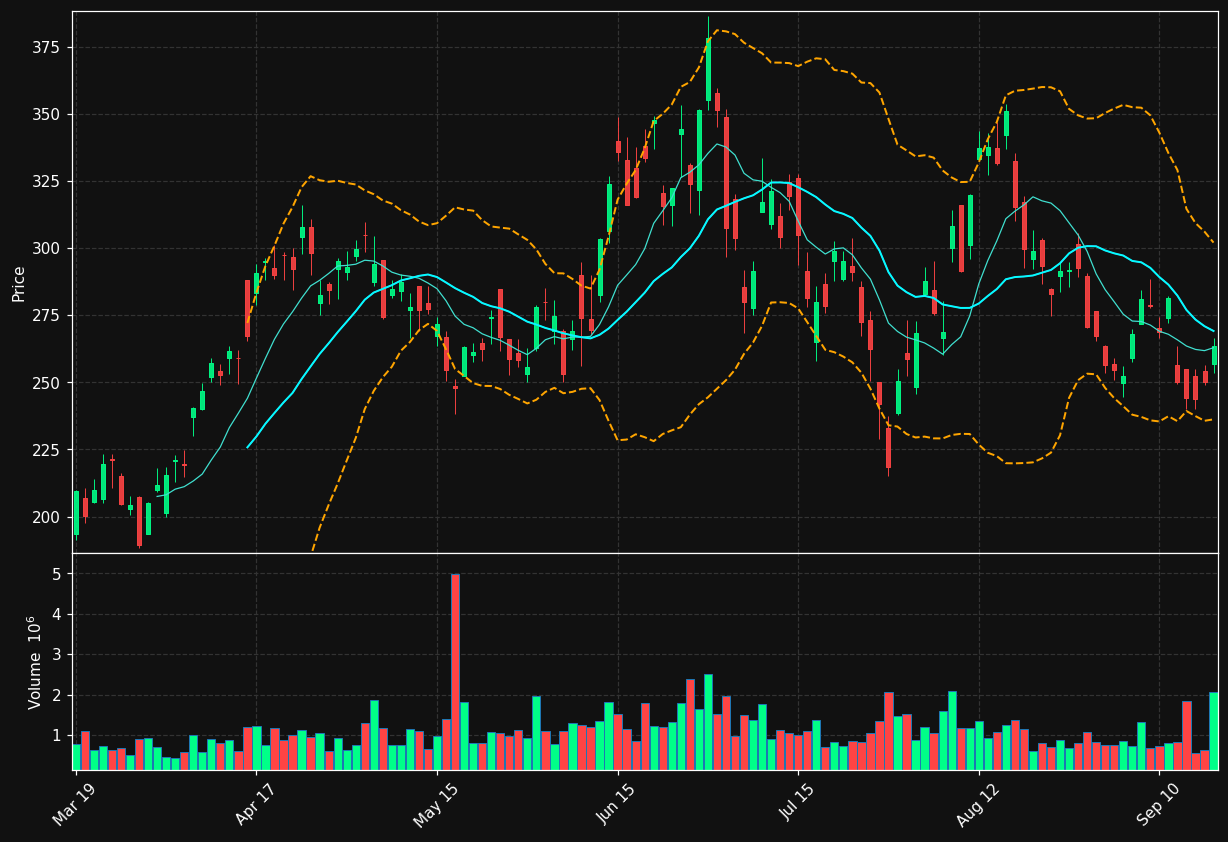
Task: Click the red candlestick bottoming below 225
Action: point(888,447)
